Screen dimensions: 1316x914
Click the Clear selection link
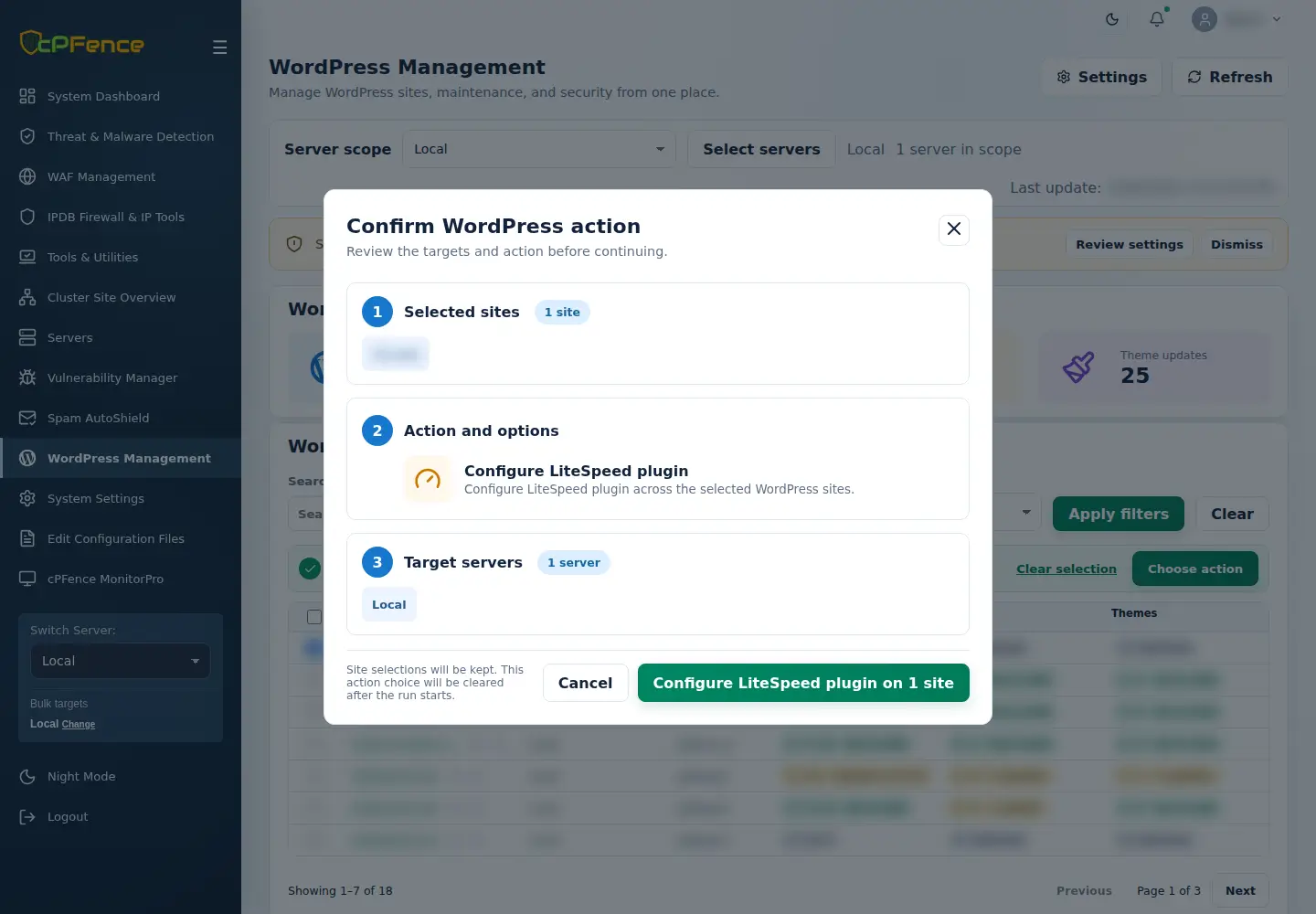point(1067,569)
